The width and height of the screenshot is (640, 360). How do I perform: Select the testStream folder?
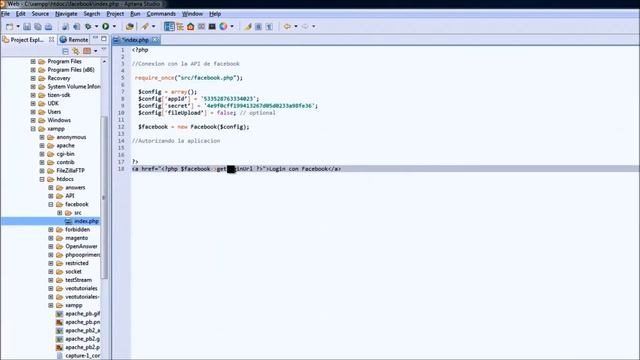(78, 280)
